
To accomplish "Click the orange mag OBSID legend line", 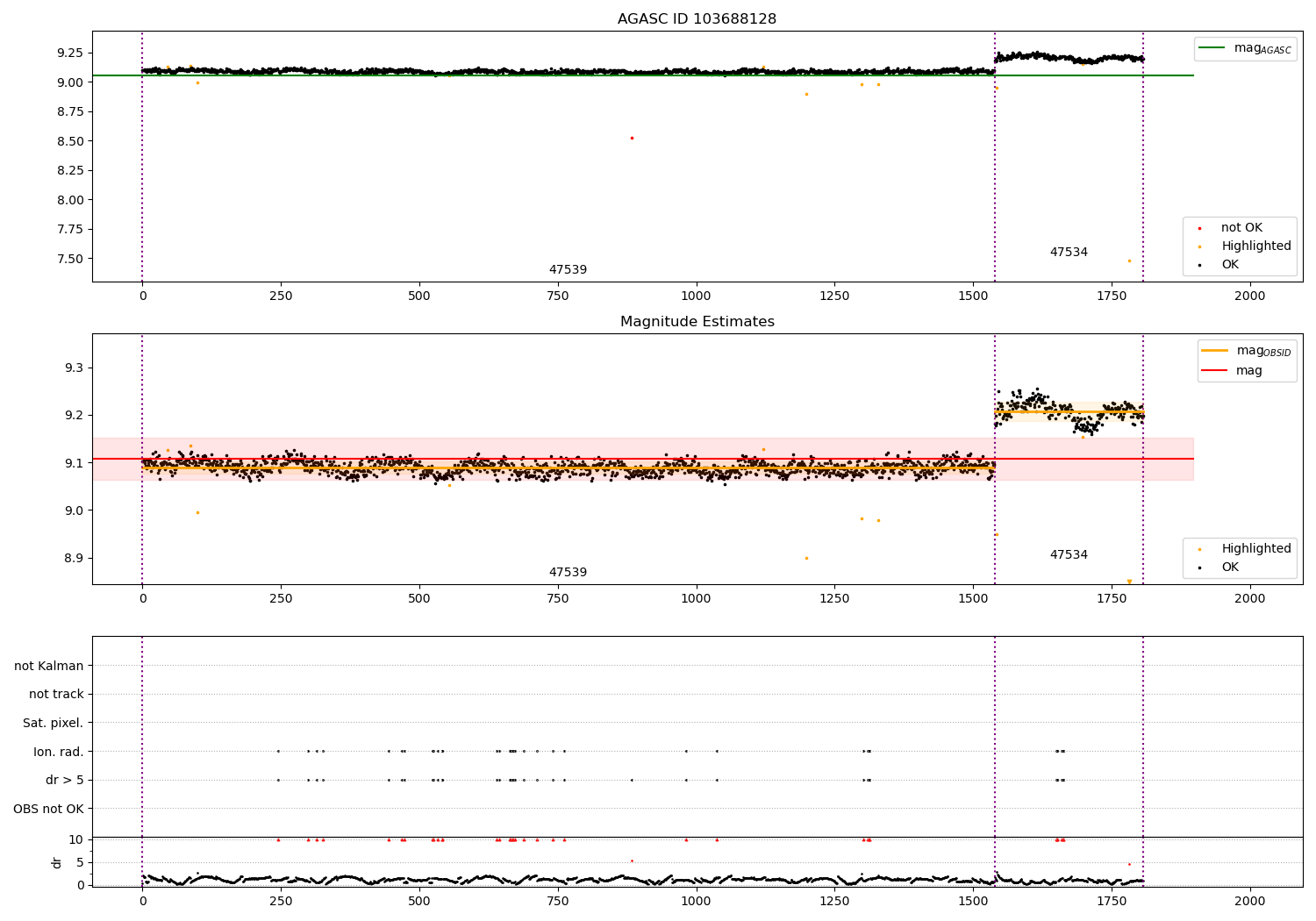I will (x=1215, y=351).
